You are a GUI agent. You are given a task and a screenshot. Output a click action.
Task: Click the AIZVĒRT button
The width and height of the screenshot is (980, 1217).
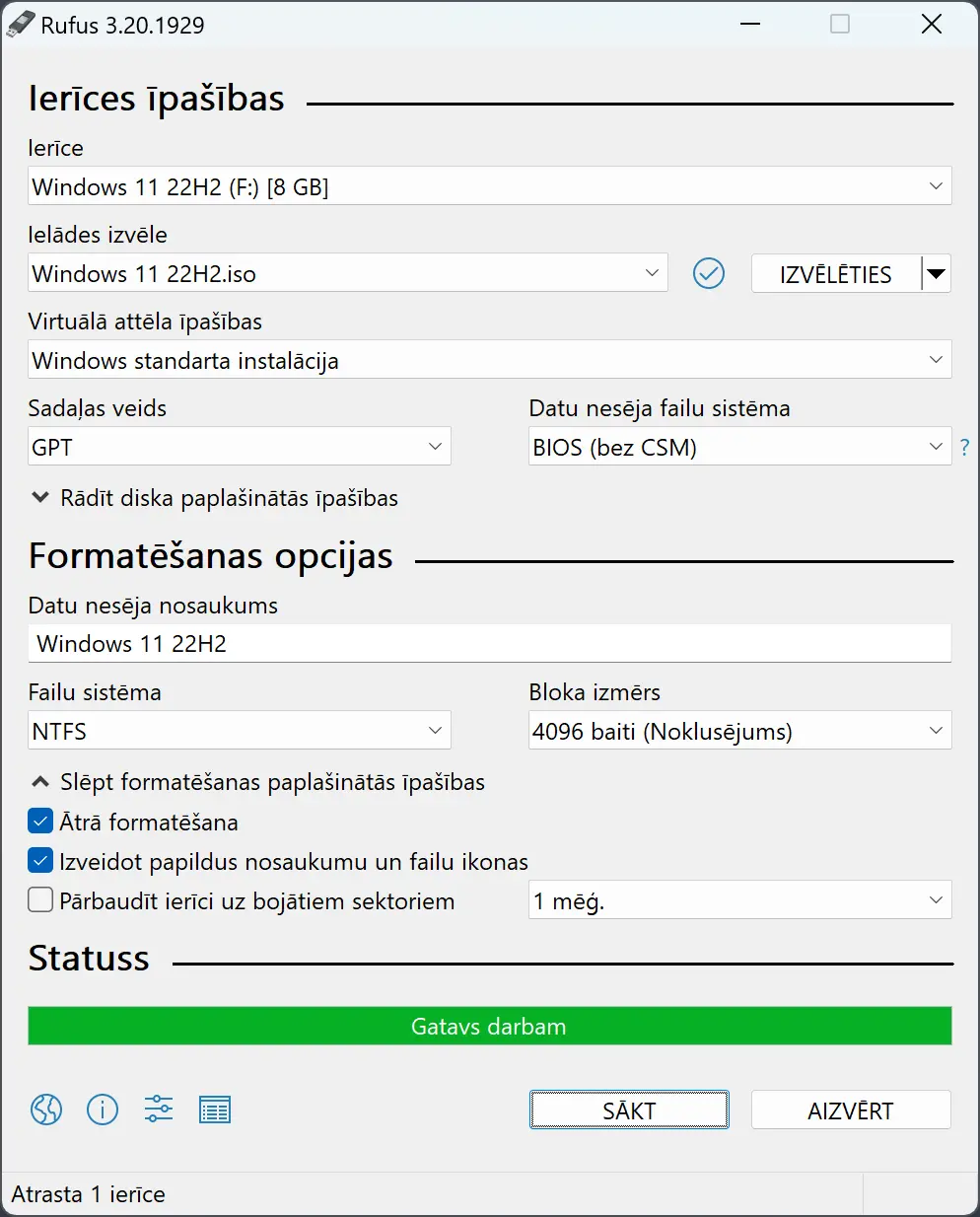[x=850, y=1110]
